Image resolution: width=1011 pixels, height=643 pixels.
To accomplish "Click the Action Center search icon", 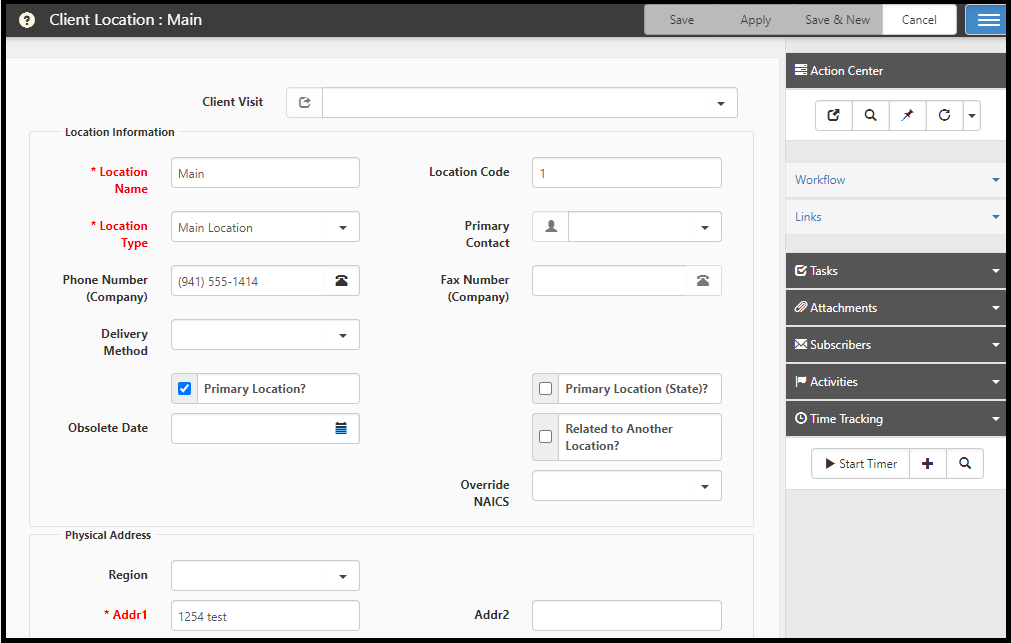I will (x=871, y=116).
